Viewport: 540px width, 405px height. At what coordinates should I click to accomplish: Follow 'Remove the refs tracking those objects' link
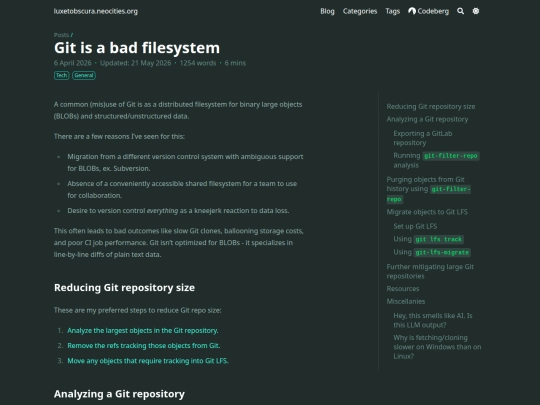pos(144,346)
